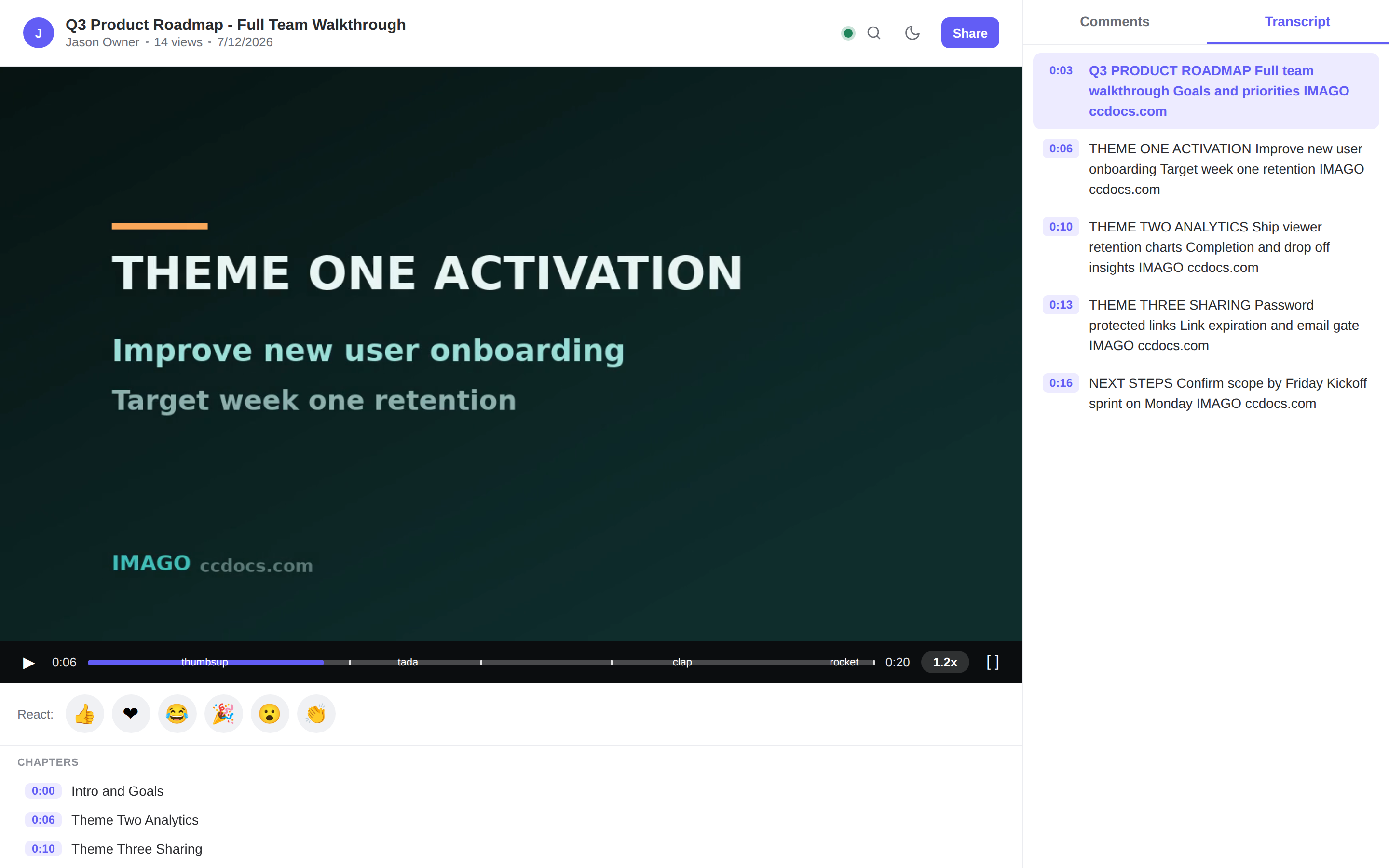Jump to transcript timestamp 0:16
This screenshot has height=868, width=1389.
(1061, 383)
